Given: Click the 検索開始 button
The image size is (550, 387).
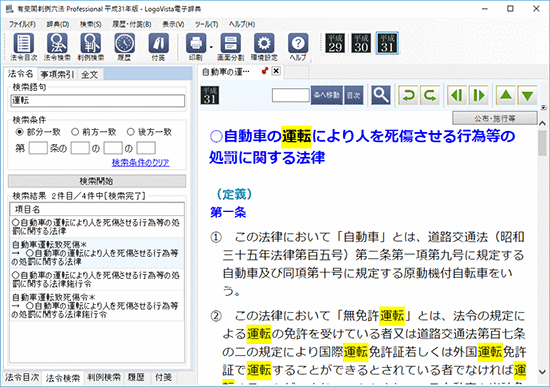Looking at the screenshot, I should 97,181.
